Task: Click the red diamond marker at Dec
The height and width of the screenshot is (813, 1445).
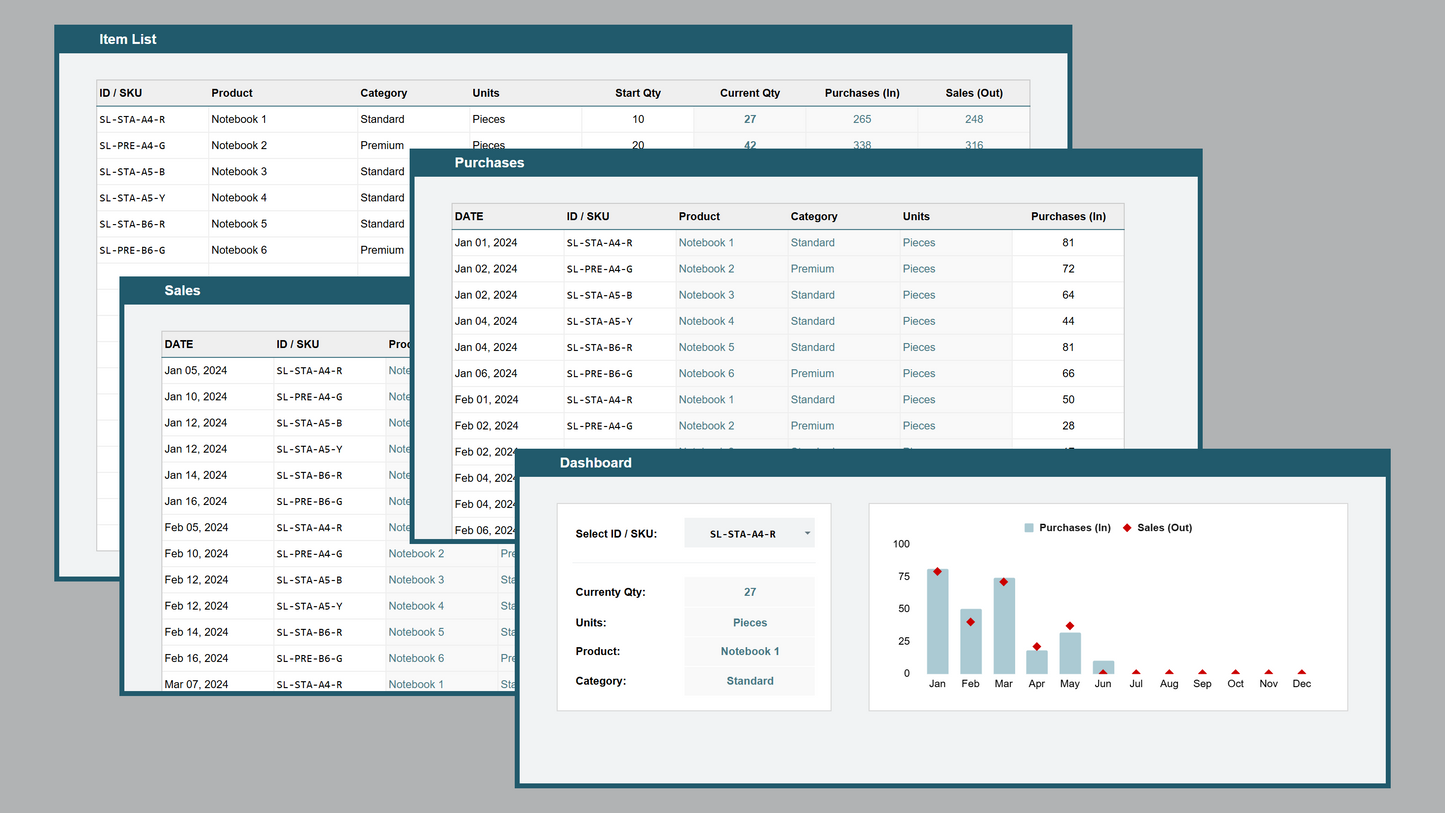Action: [x=1301, y=672]
